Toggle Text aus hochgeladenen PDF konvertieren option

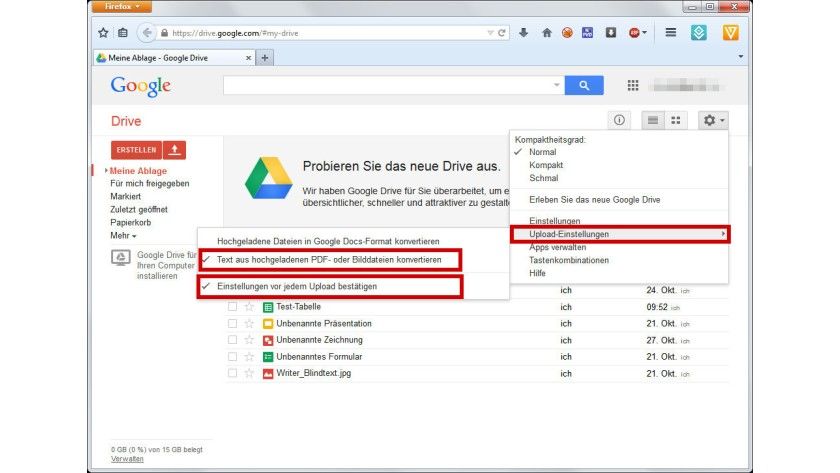(x=329, y=260)
